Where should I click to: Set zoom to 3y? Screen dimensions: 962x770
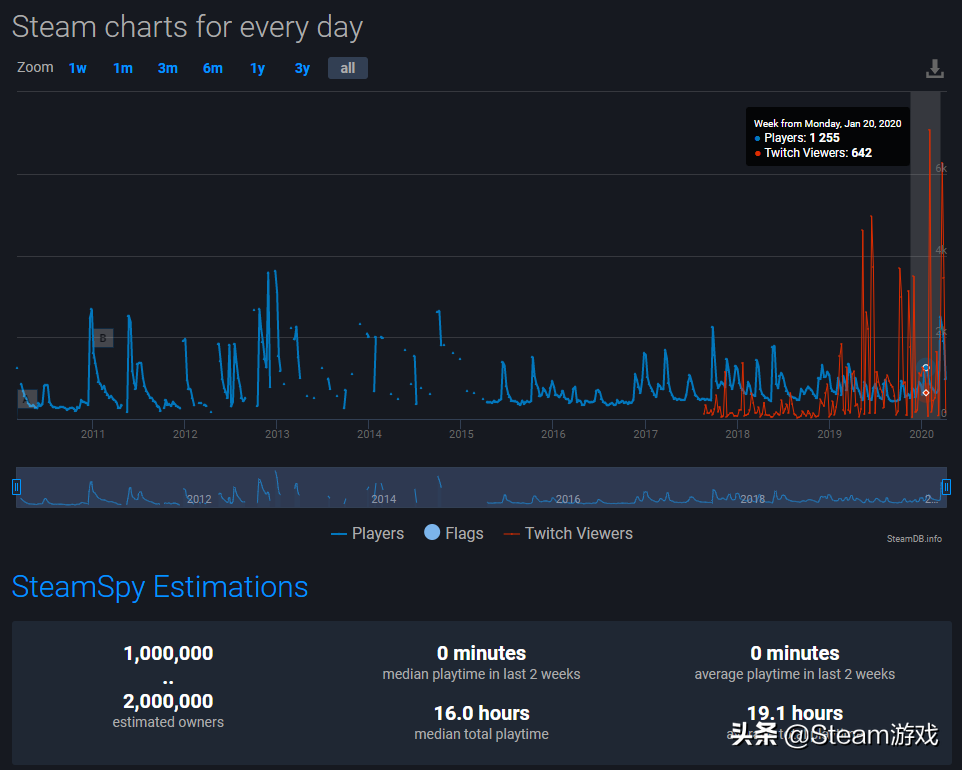(302, 68)
